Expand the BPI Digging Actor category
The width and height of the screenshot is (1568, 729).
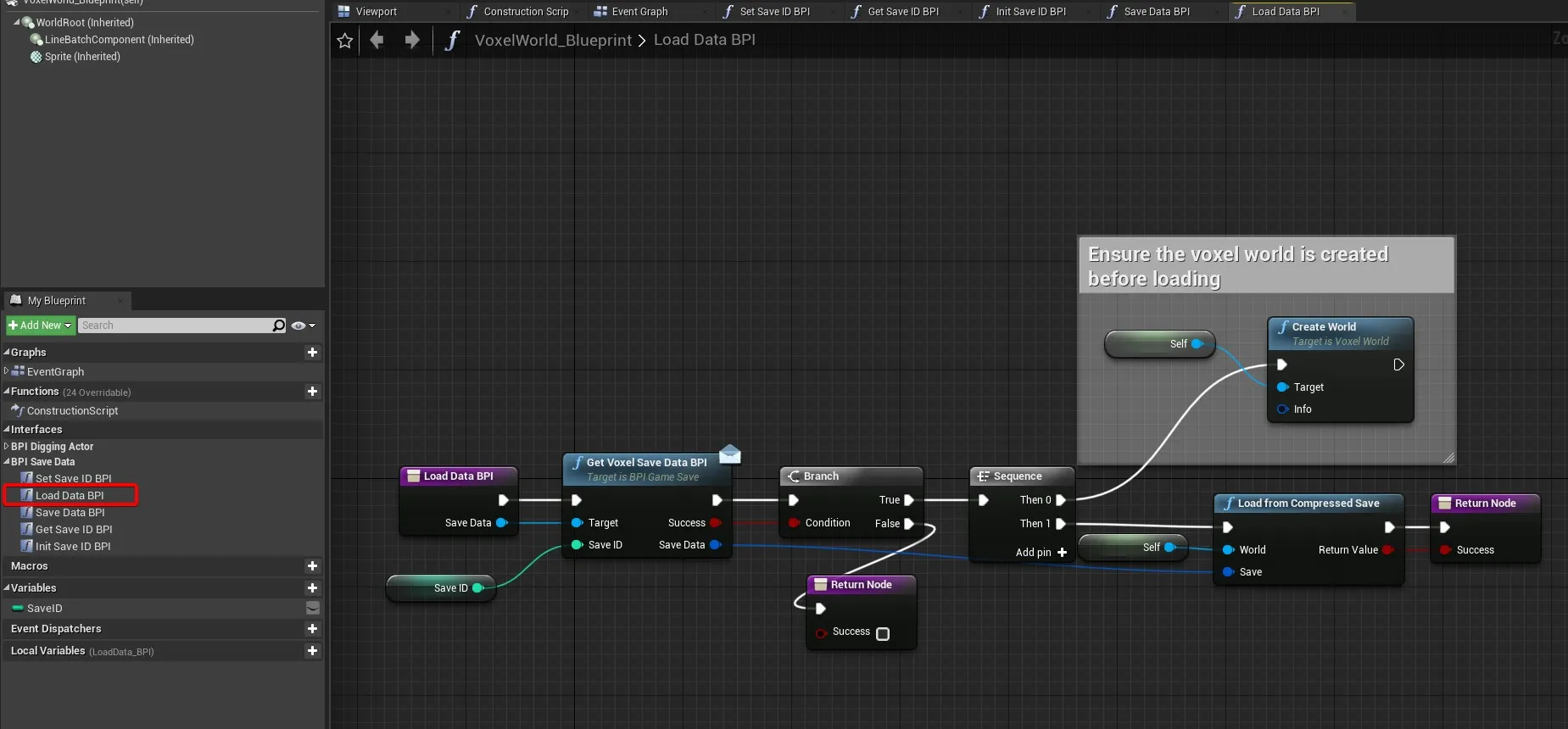(x=7, y=446)
